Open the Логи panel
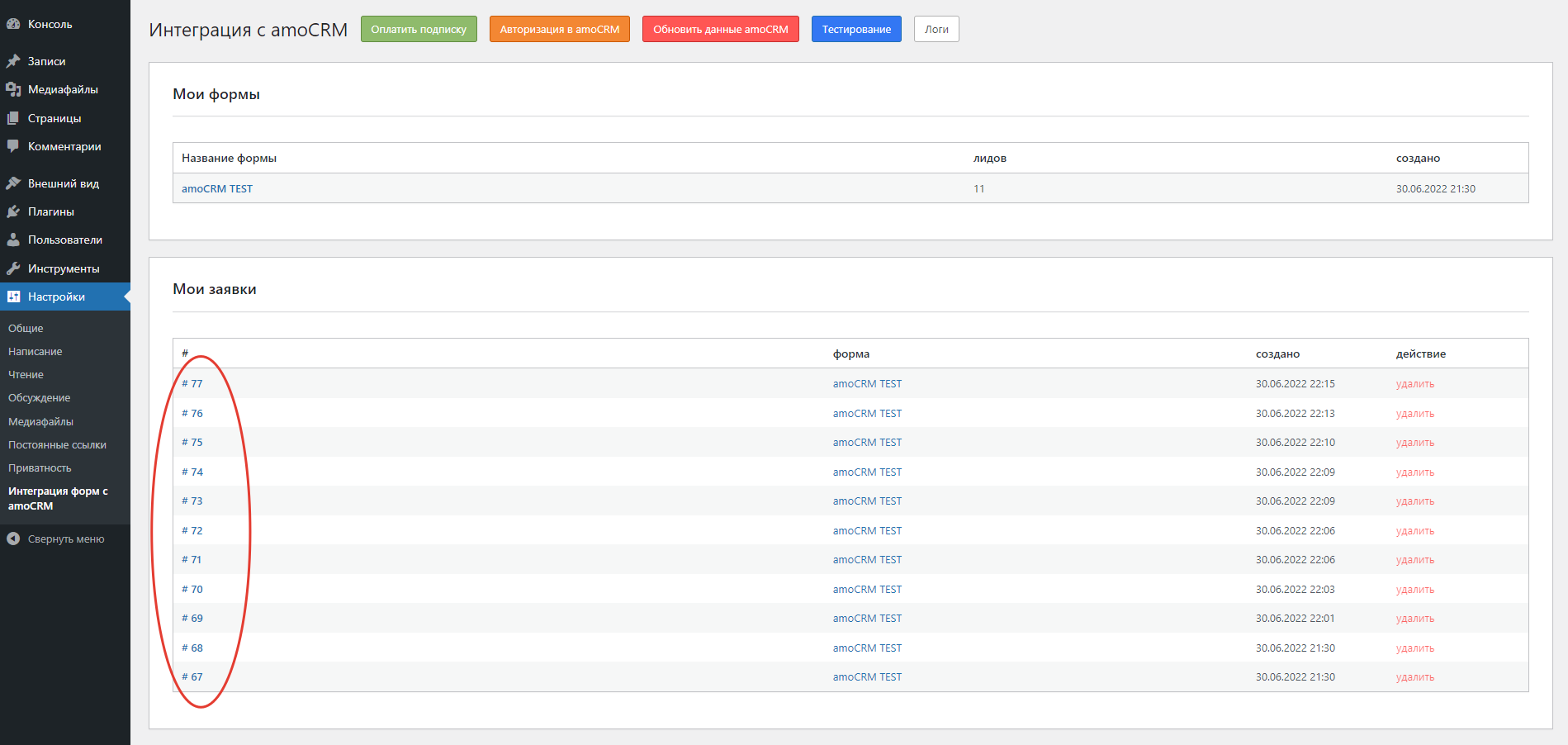Image resolution: width=1568 pixels, height=745 pixels. pyautogui.click(x=936, y=28)
